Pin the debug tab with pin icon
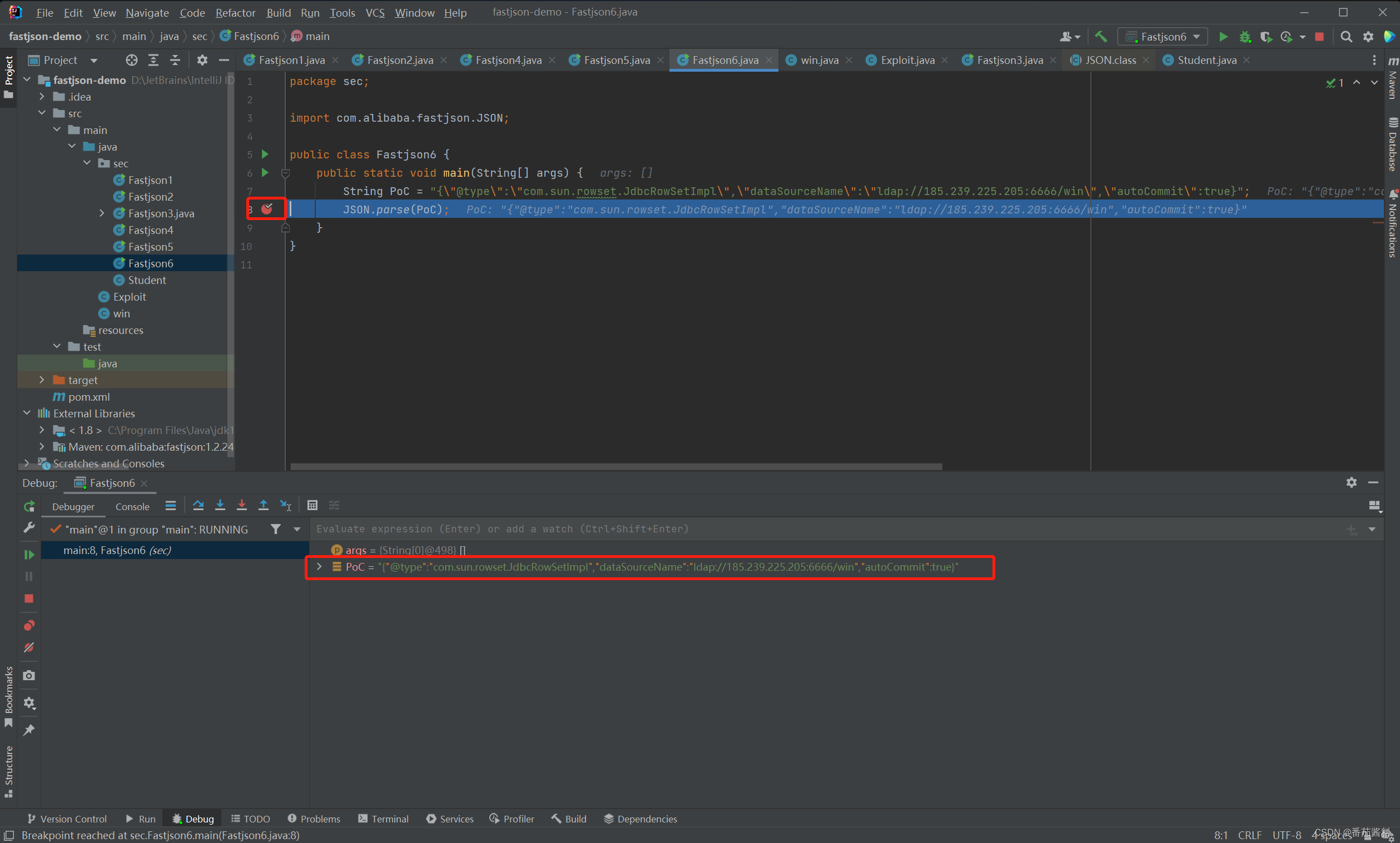This screenshot has height=843, width=1400. [x=29, y=730]
